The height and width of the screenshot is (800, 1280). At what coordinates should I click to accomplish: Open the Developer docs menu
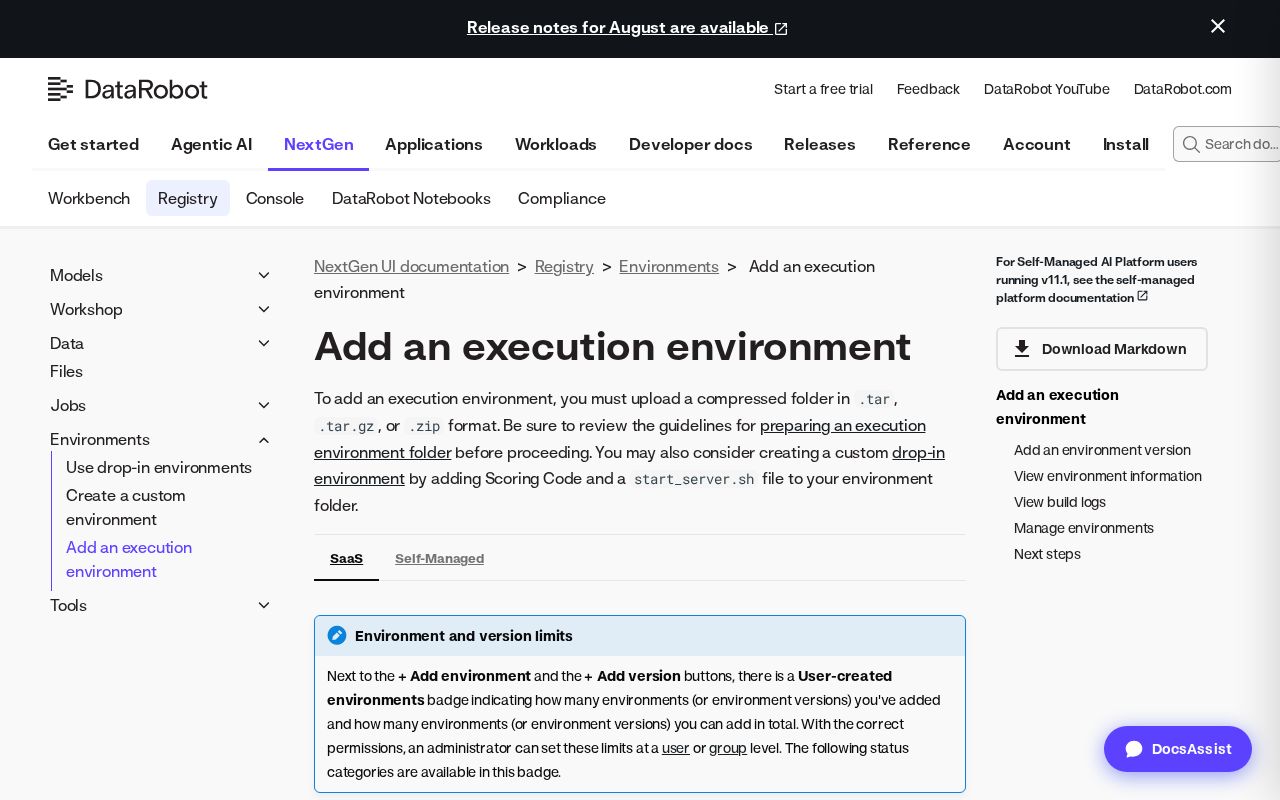(691, 144)
